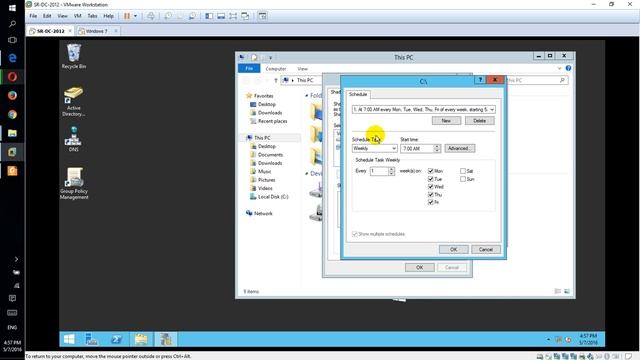Click the send Ctrl+Alt+Del toolbar icon

pyautogui.click(x=151, y=16)
